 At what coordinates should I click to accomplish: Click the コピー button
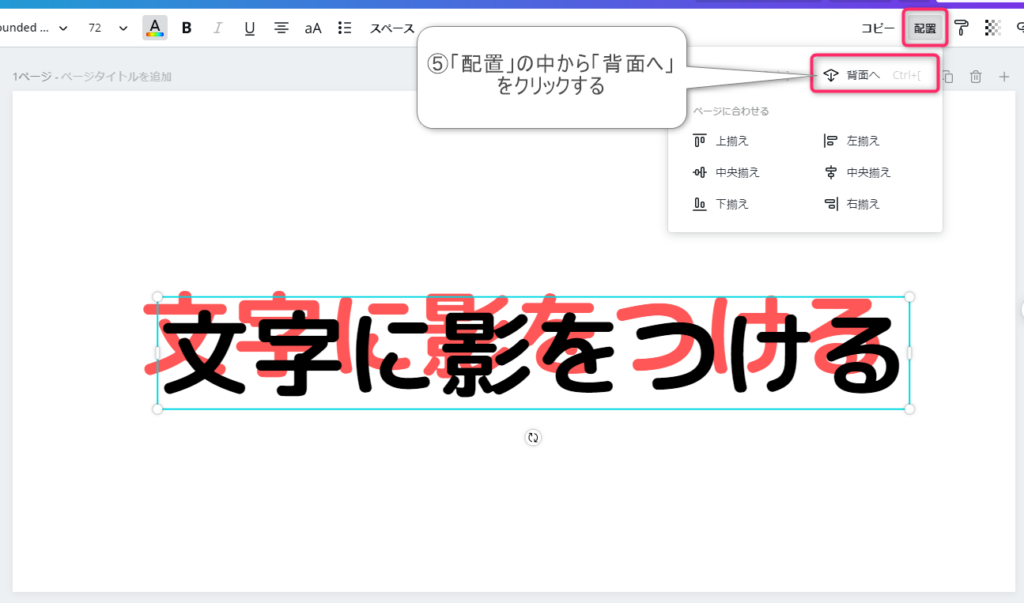(878, 28)
